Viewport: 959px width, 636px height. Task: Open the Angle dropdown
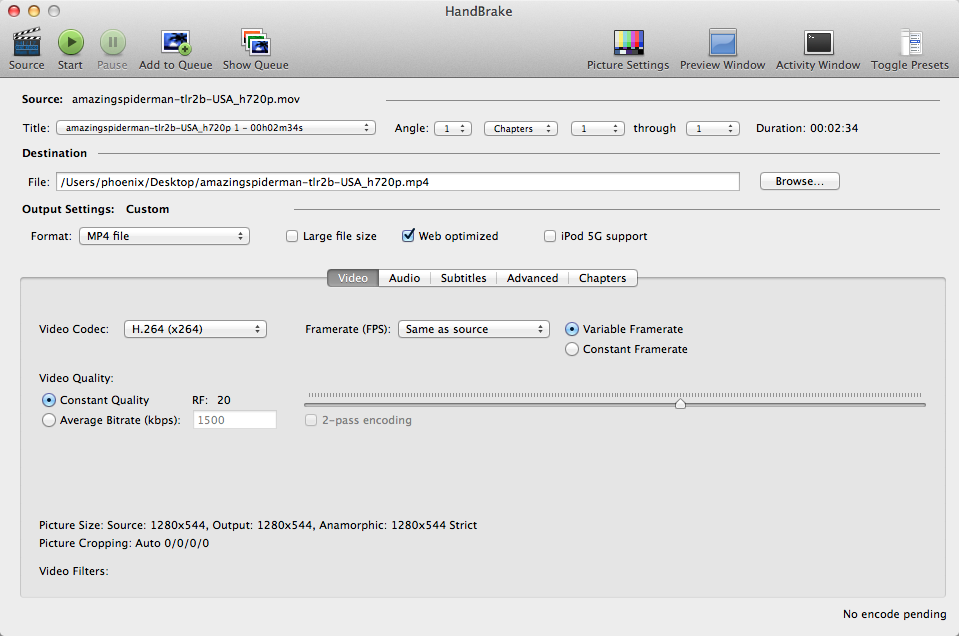point(453,128)
